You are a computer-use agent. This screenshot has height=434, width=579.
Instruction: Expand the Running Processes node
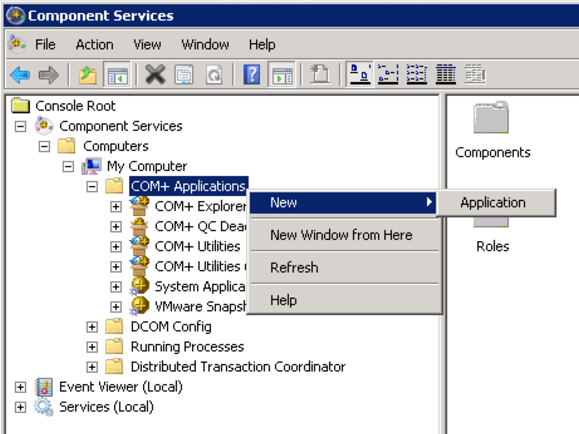pyautogui.click(x=92, y=347)
